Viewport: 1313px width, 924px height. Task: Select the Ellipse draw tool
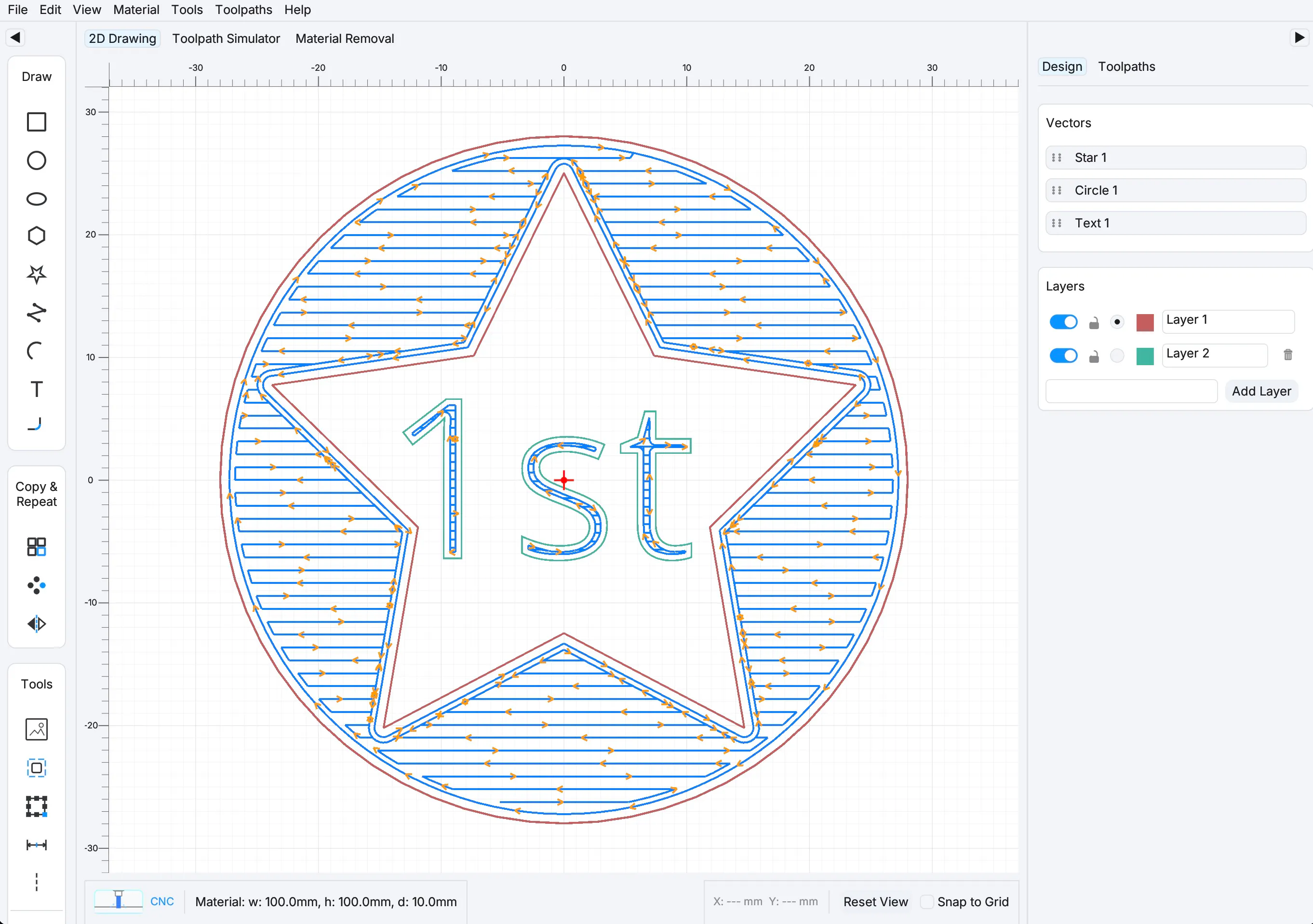[37, 199]
